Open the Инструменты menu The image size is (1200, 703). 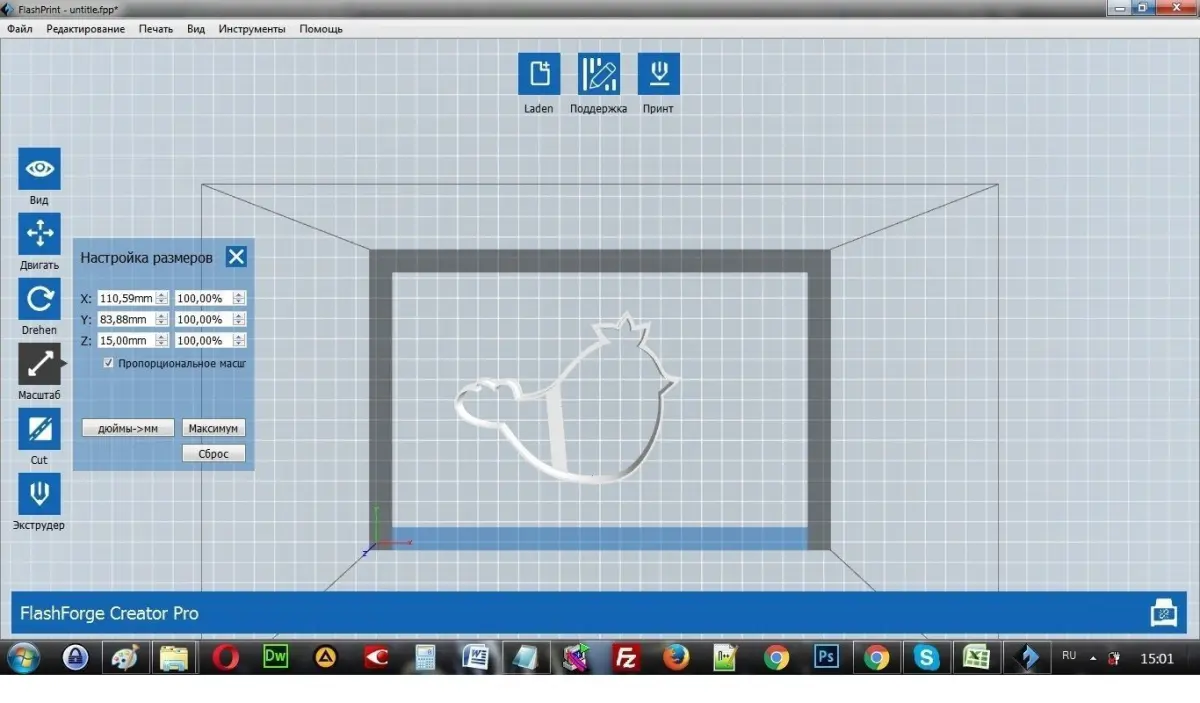pyautogui.click(x=252, y=29)
